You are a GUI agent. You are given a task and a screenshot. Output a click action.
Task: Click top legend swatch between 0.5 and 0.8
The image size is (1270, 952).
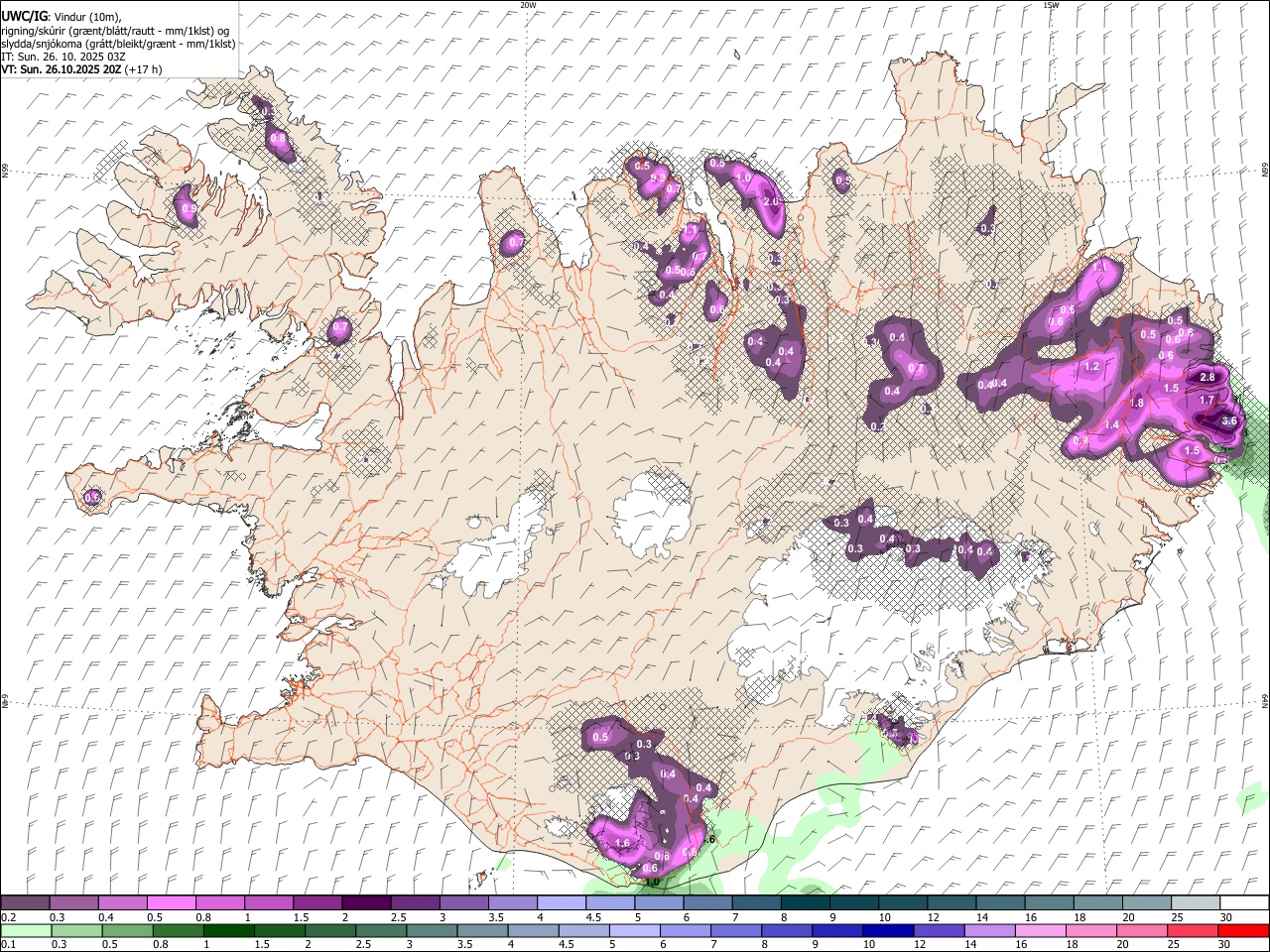171,903
